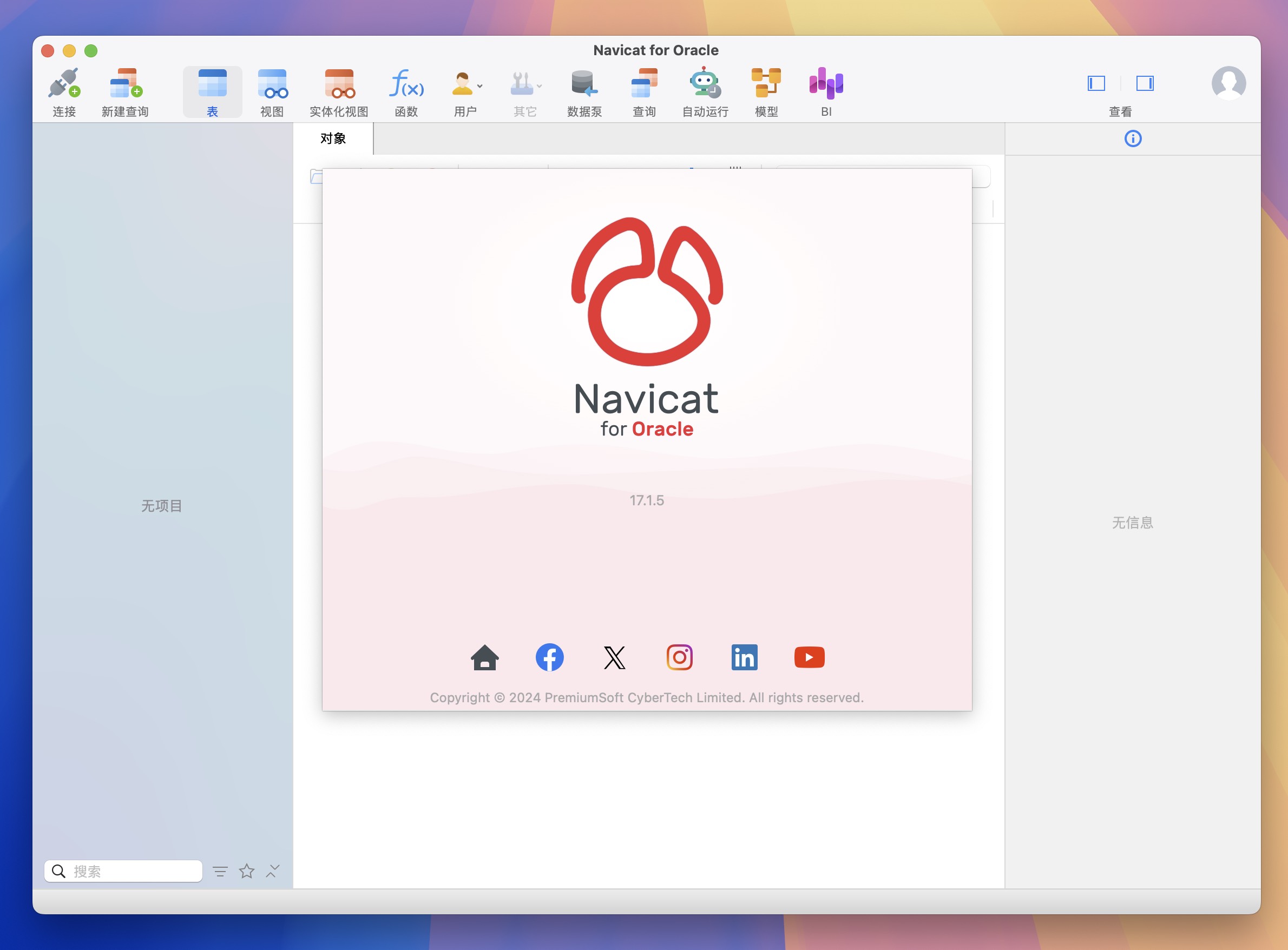Open the X (Twitter) link icon
1288x950 pixels.
(614, 657)
